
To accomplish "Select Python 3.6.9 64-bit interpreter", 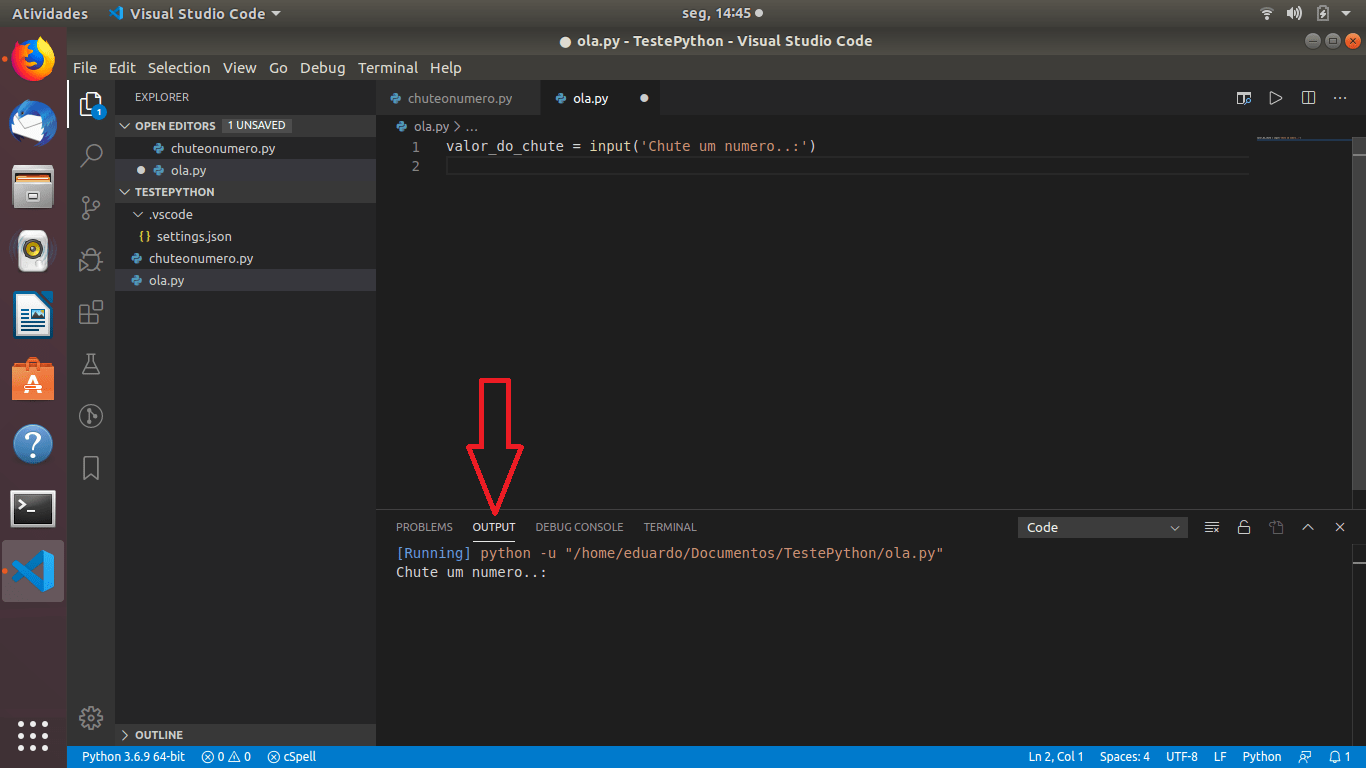I will [x=133, y=757].
